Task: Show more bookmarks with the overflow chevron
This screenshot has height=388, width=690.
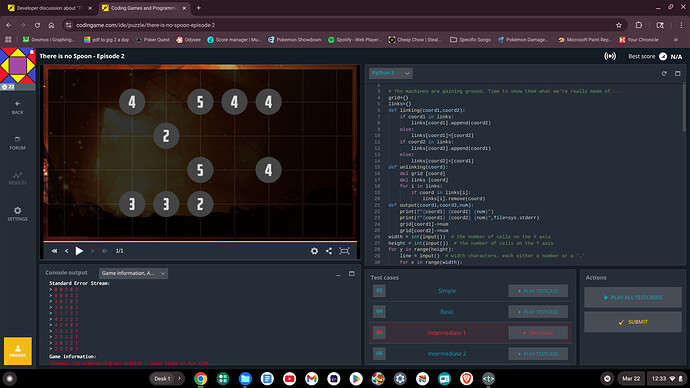Action: [675, 40]
